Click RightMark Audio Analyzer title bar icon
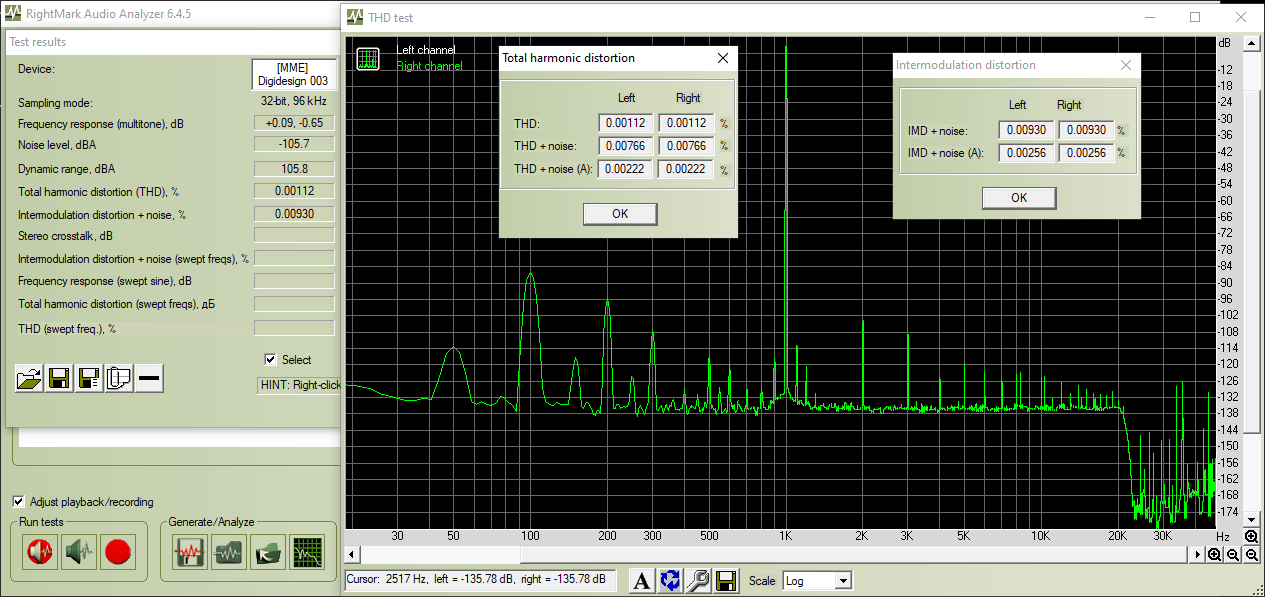This screenshot has height=597, width=1265. coord(12,14)
